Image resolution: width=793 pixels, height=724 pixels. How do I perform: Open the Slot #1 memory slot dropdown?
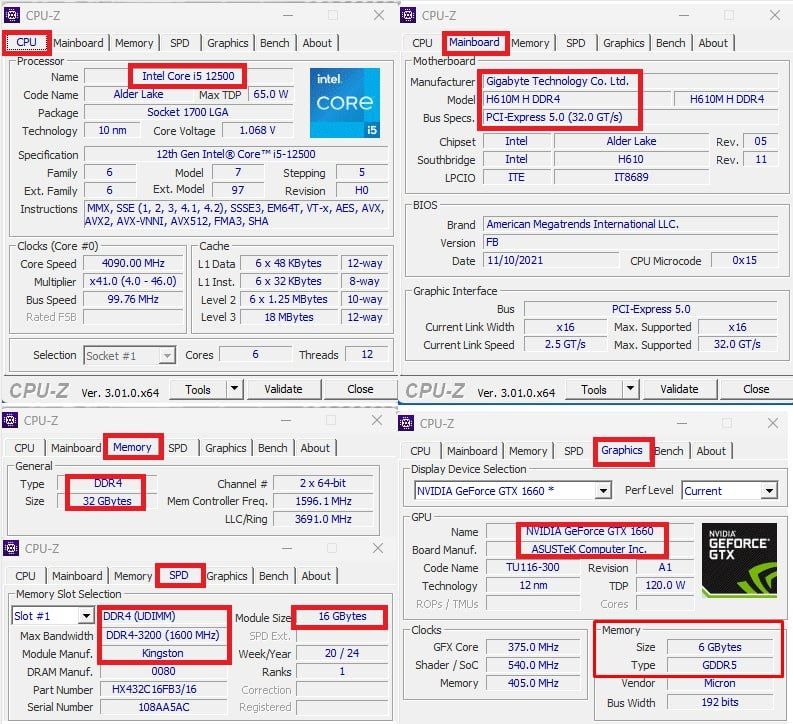(53, 616)
